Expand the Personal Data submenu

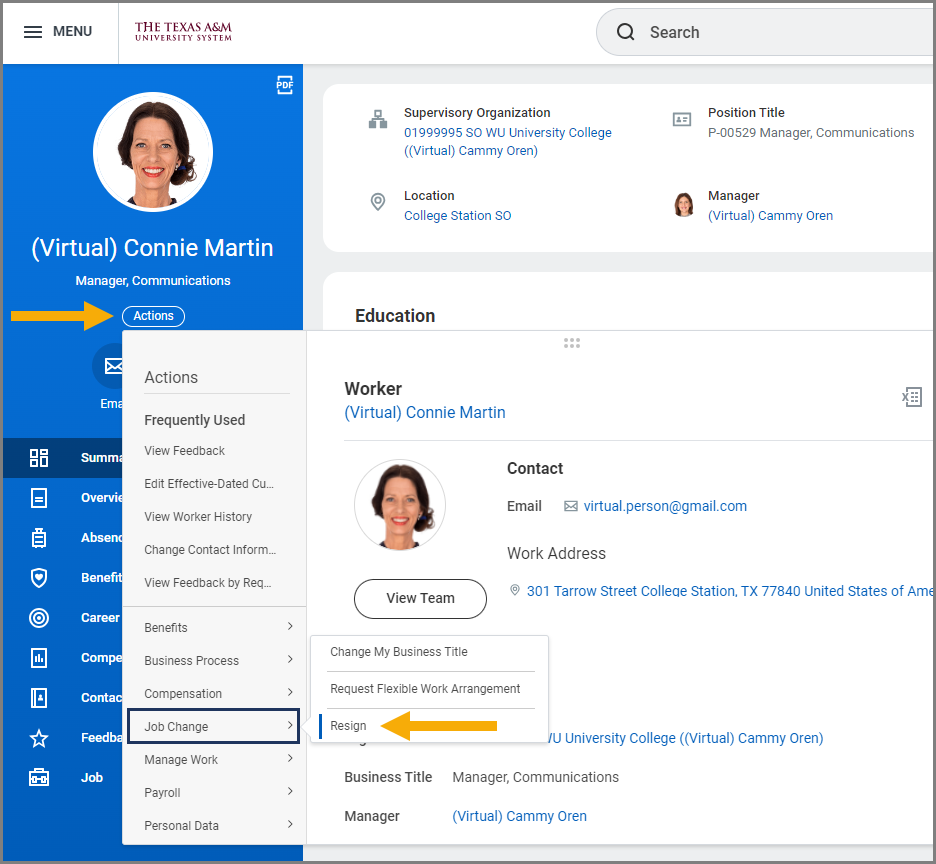click(214, 825)
